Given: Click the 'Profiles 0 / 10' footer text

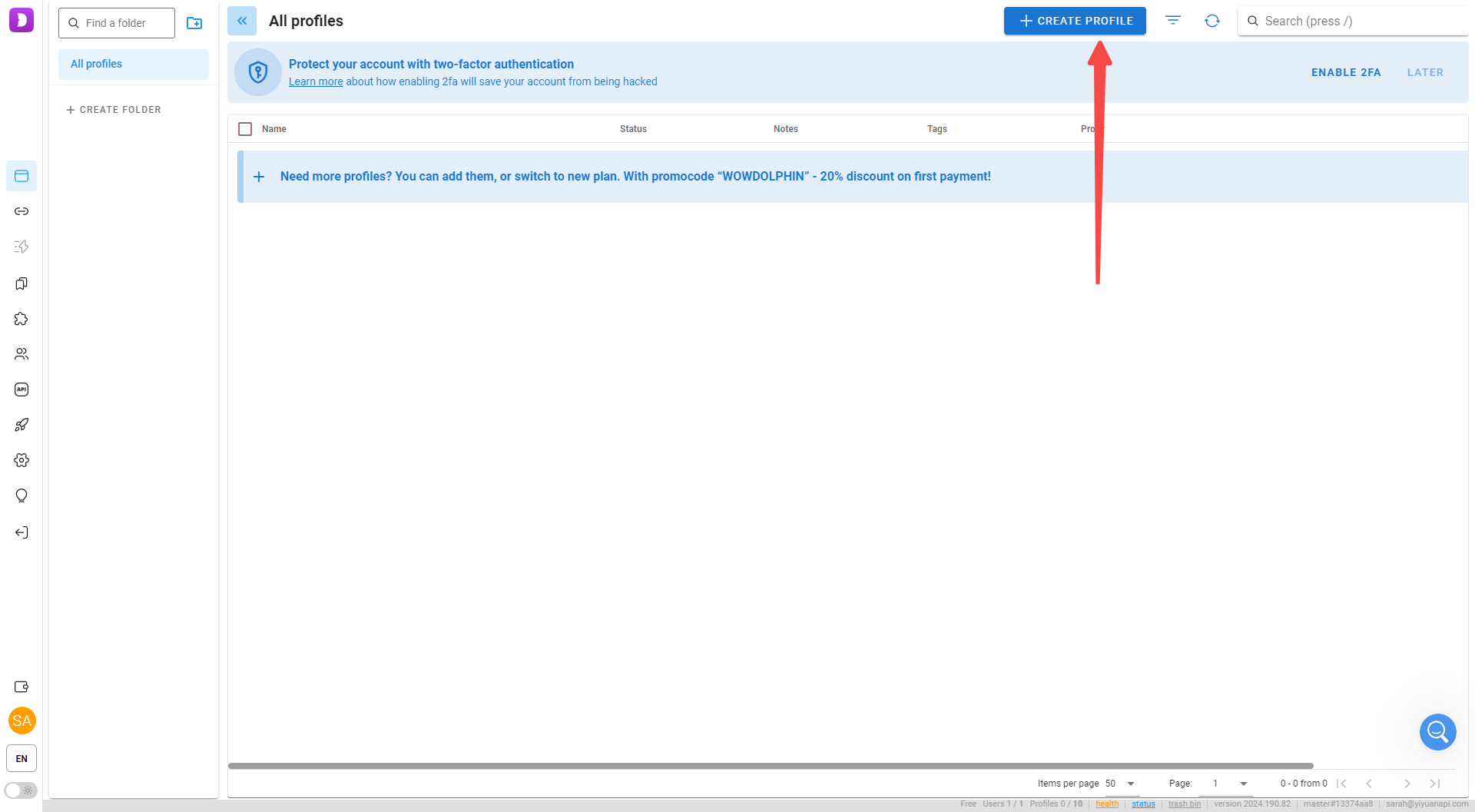Looking at the screenshot, I should pos(1056,804).
